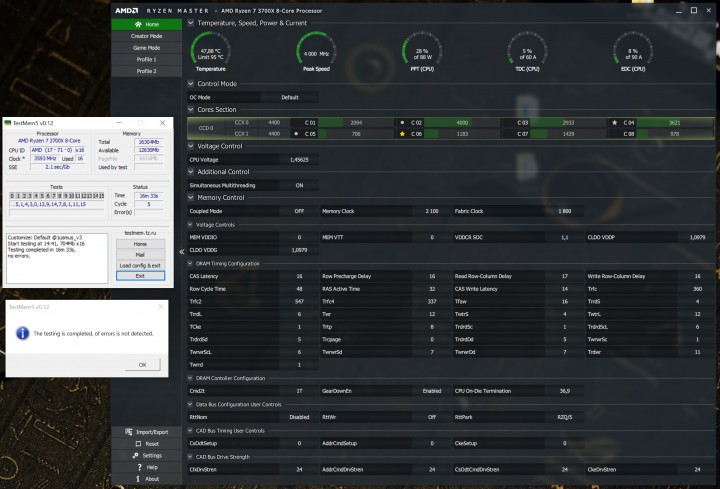The height and width of the screenshot is (489, 720).
Task: Click the Cmd2t value 1T
Action: (299, 391)
